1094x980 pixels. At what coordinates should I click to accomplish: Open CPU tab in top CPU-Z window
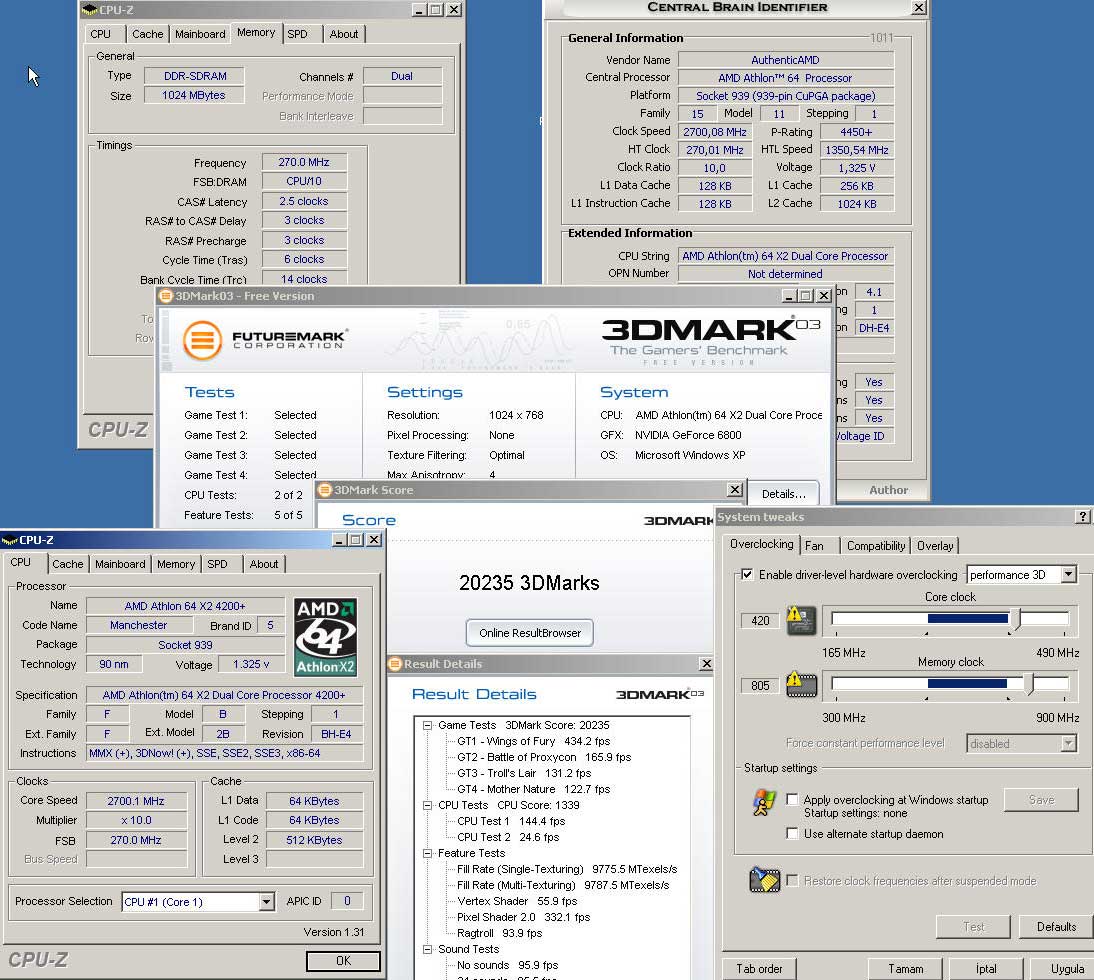tap(100, 33)
